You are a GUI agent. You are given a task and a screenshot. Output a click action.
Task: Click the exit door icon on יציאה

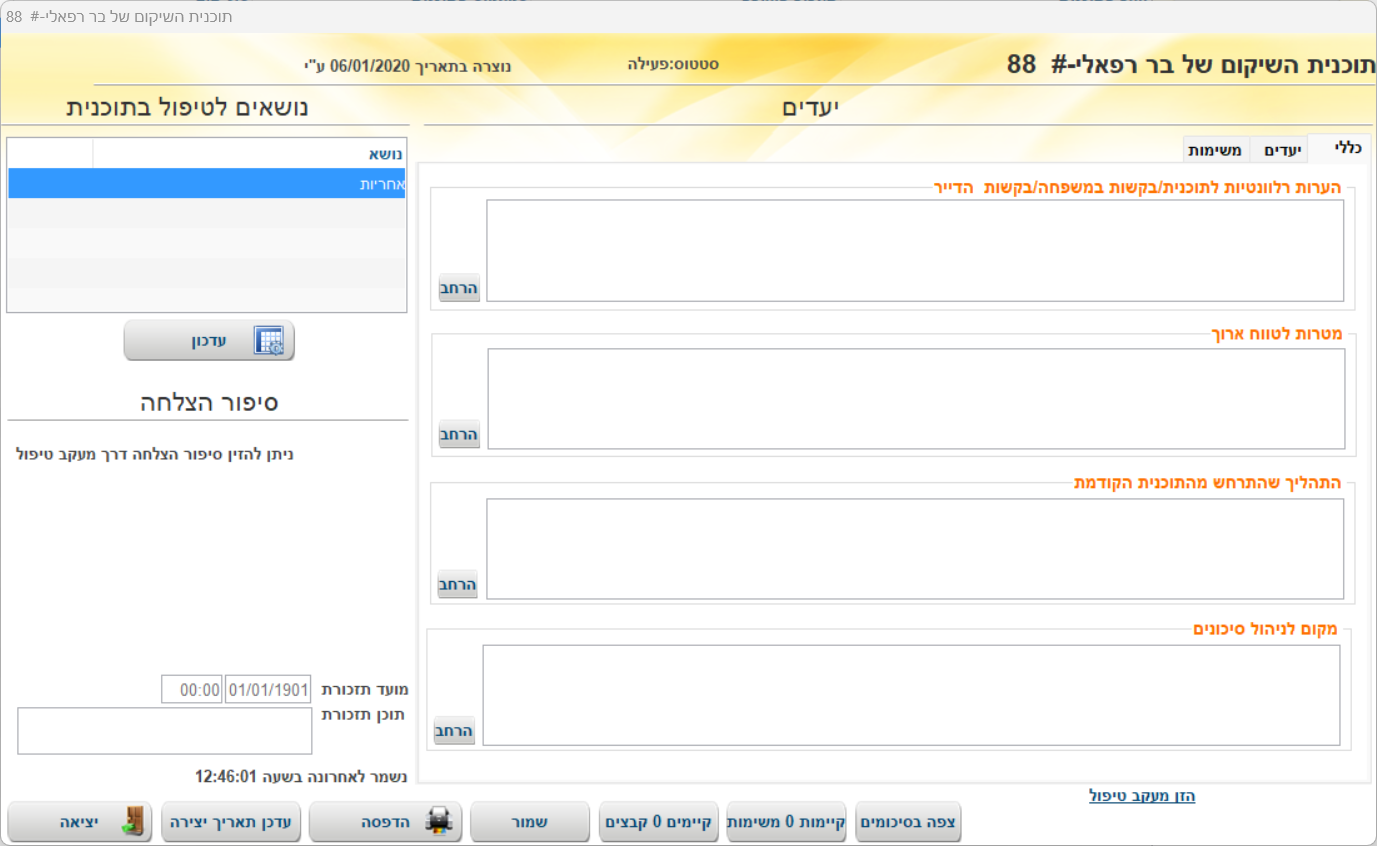click(132, 822)
